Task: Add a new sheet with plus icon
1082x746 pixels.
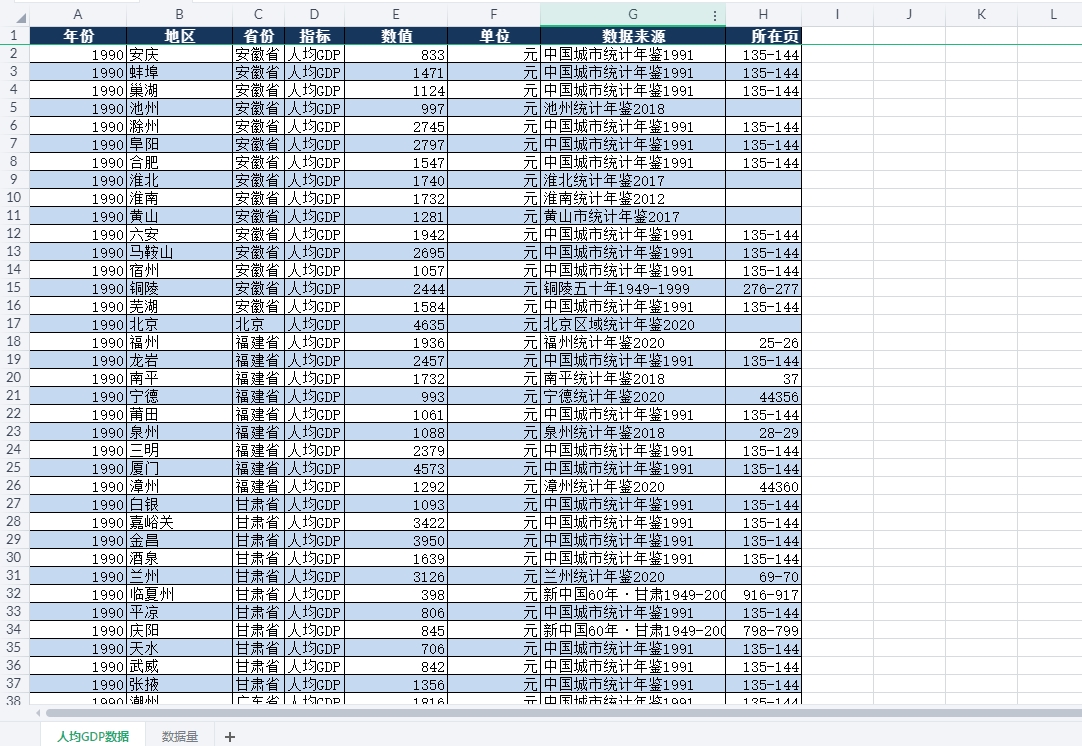Action: click(x=230, y=736)
